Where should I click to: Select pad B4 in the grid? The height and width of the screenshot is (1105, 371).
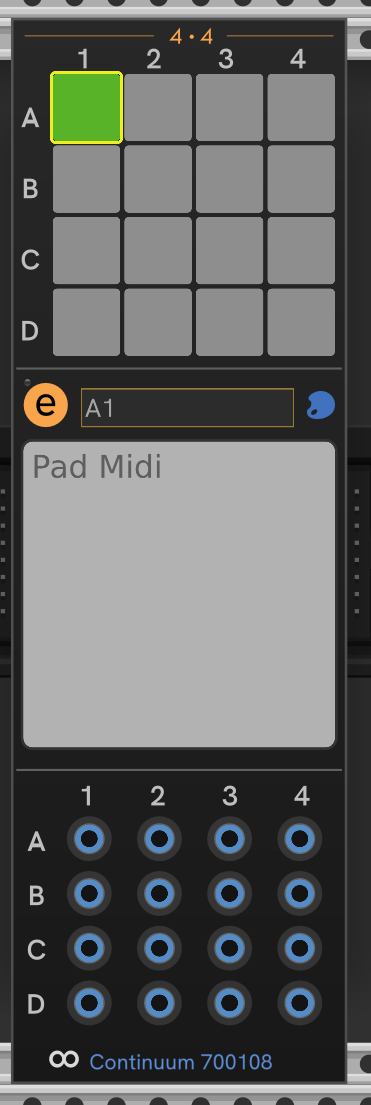(x=301, y=179)
